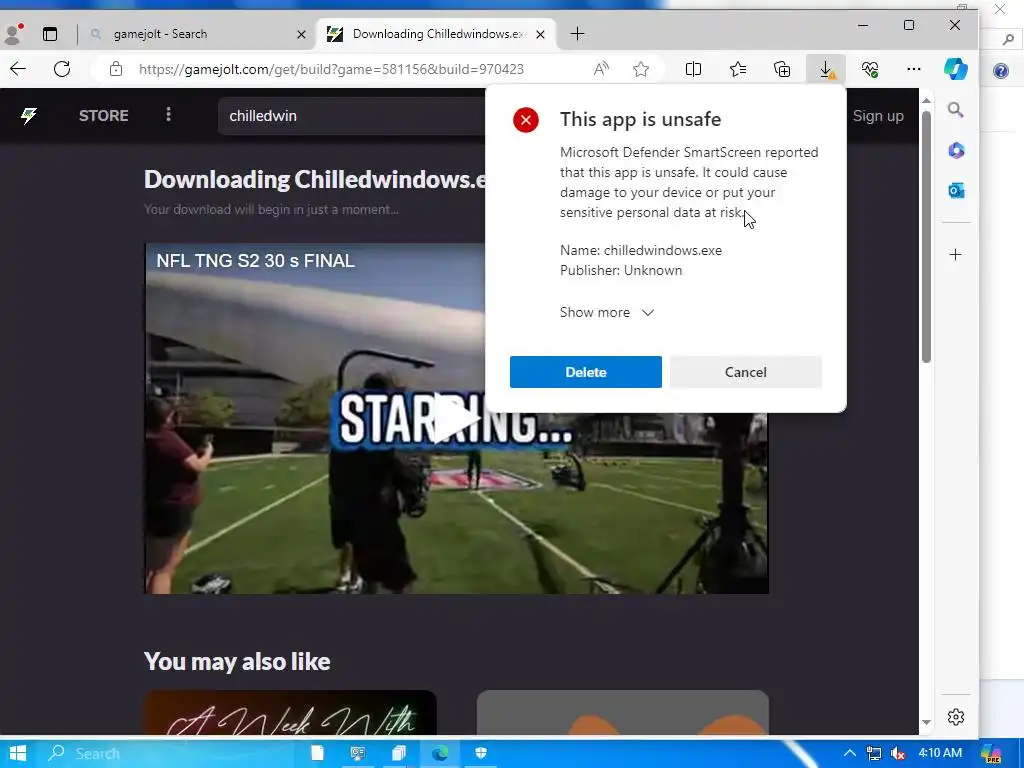Open sidebar settings gear icon
Viewport: 1024px width, 768px height.
tap(955, 717)
